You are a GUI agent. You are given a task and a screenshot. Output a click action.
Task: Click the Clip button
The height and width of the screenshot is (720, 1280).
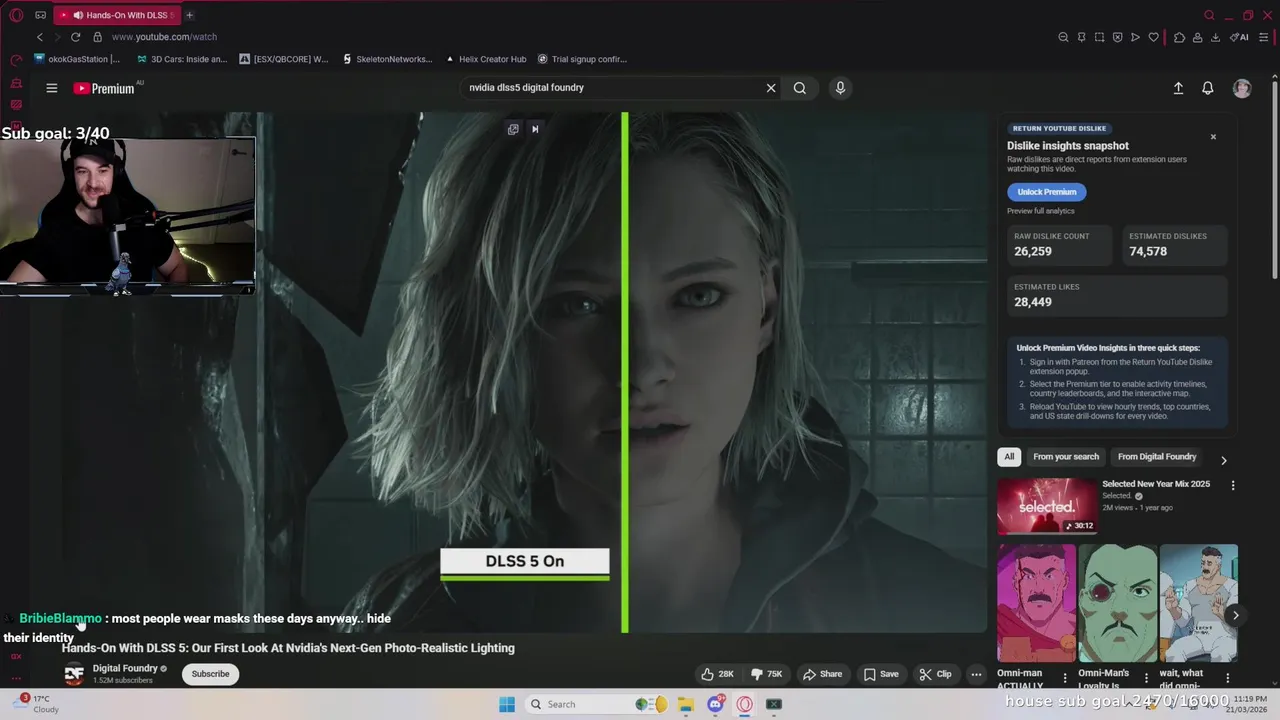click(935, 674)
